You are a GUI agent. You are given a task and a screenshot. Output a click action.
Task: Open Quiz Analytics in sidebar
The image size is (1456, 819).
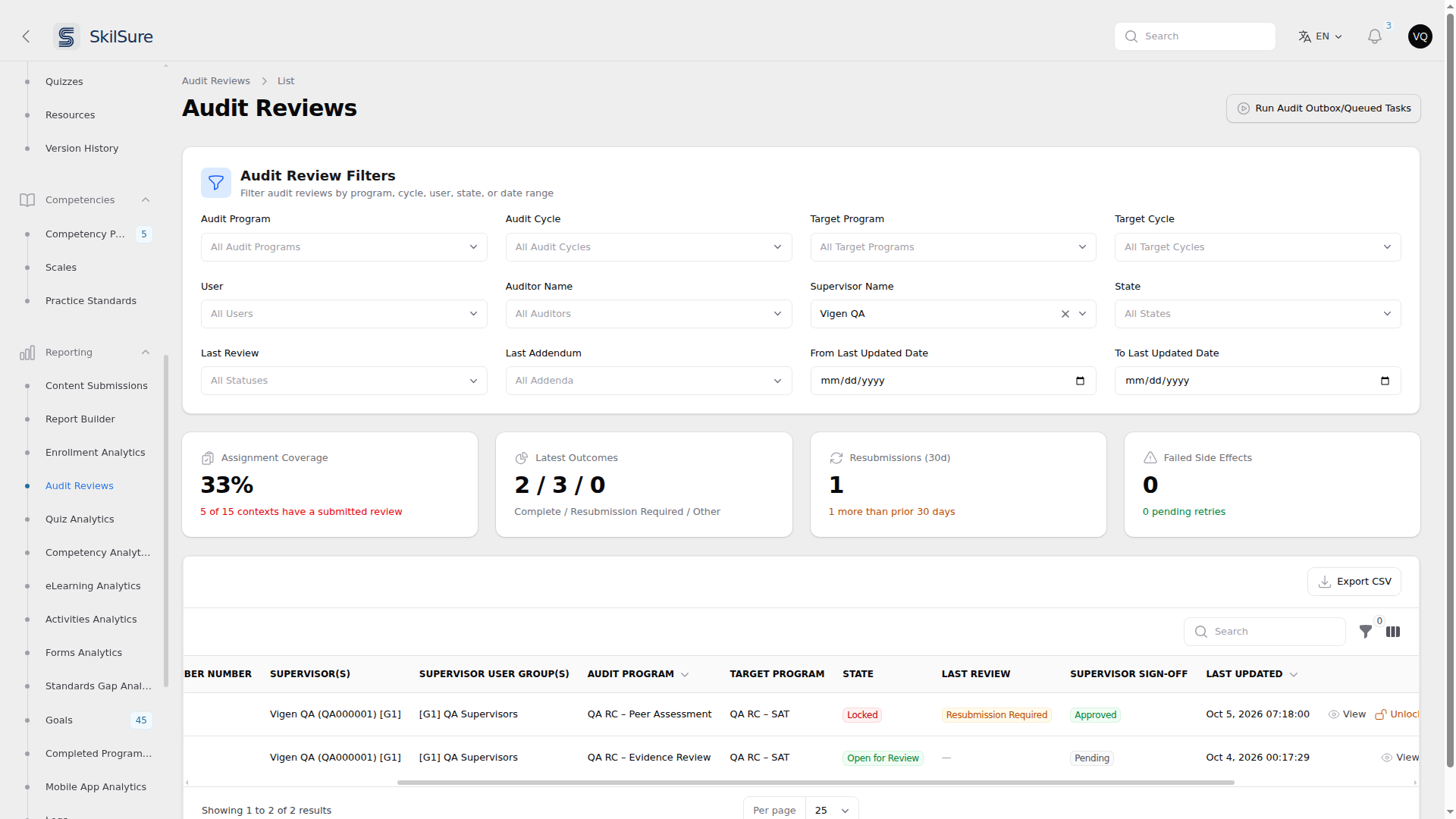pyautogui.click(x=80, y=519)
